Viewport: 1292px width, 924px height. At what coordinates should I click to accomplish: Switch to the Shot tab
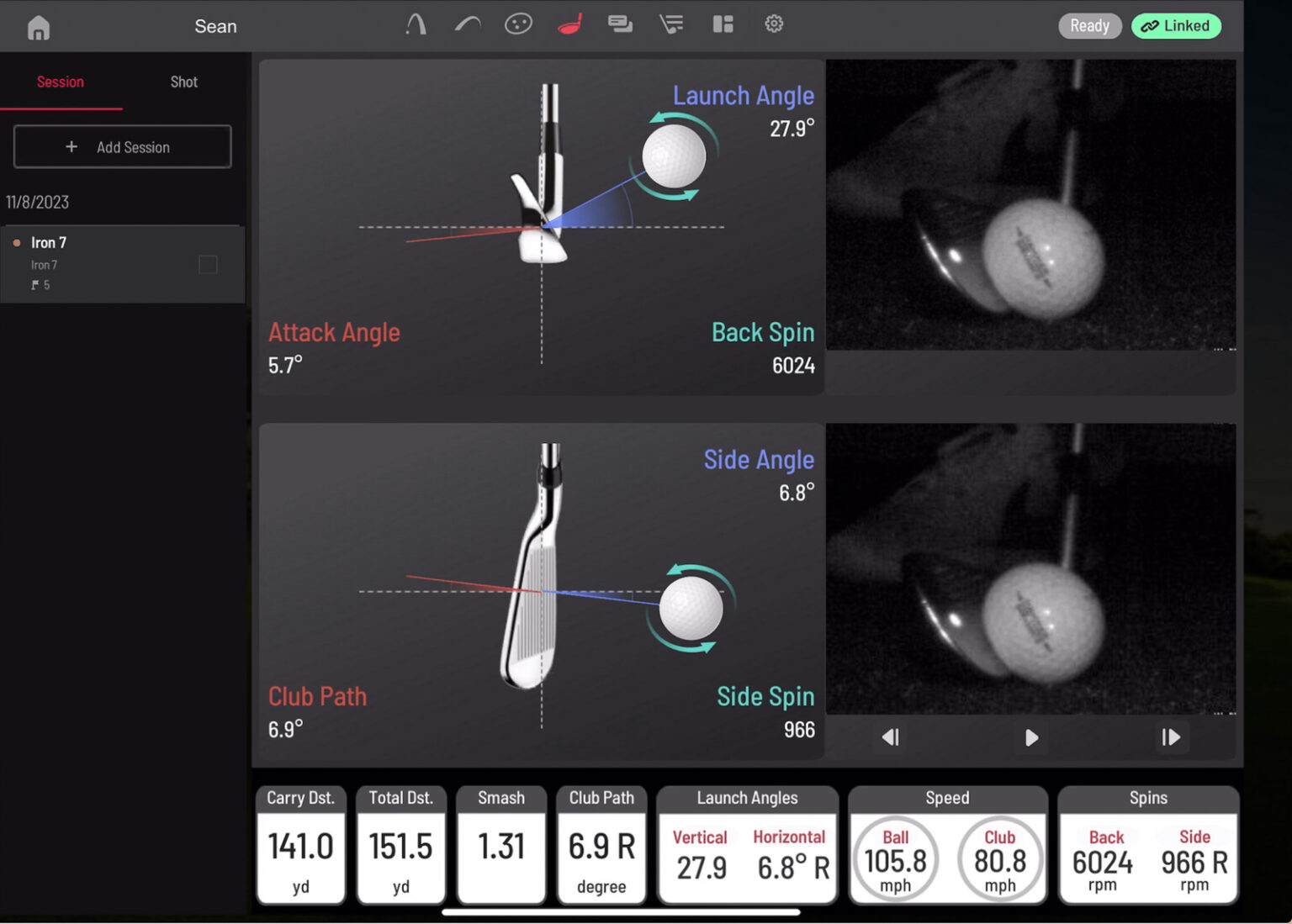tap(183, 82)
